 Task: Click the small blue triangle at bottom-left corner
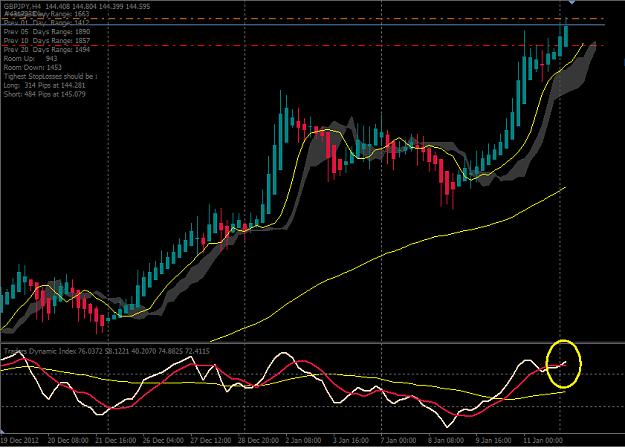(2, 432)
